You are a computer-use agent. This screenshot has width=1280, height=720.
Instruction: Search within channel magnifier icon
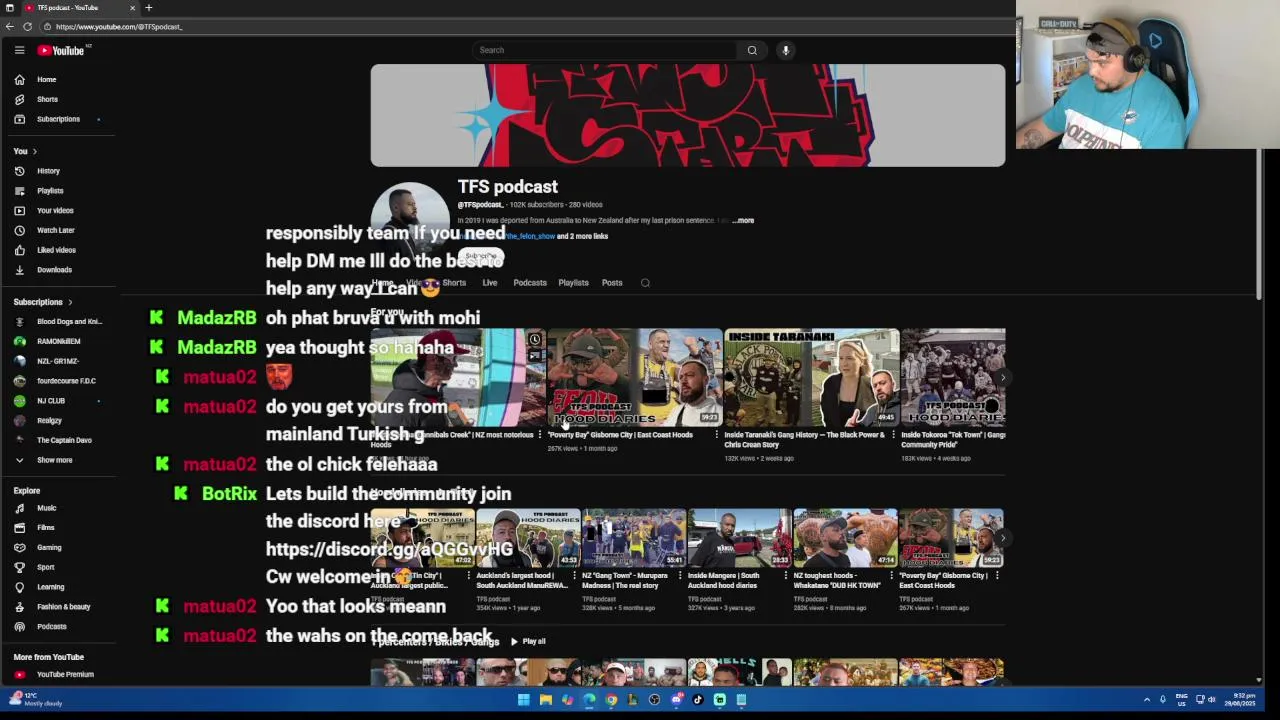coord(645,283)
